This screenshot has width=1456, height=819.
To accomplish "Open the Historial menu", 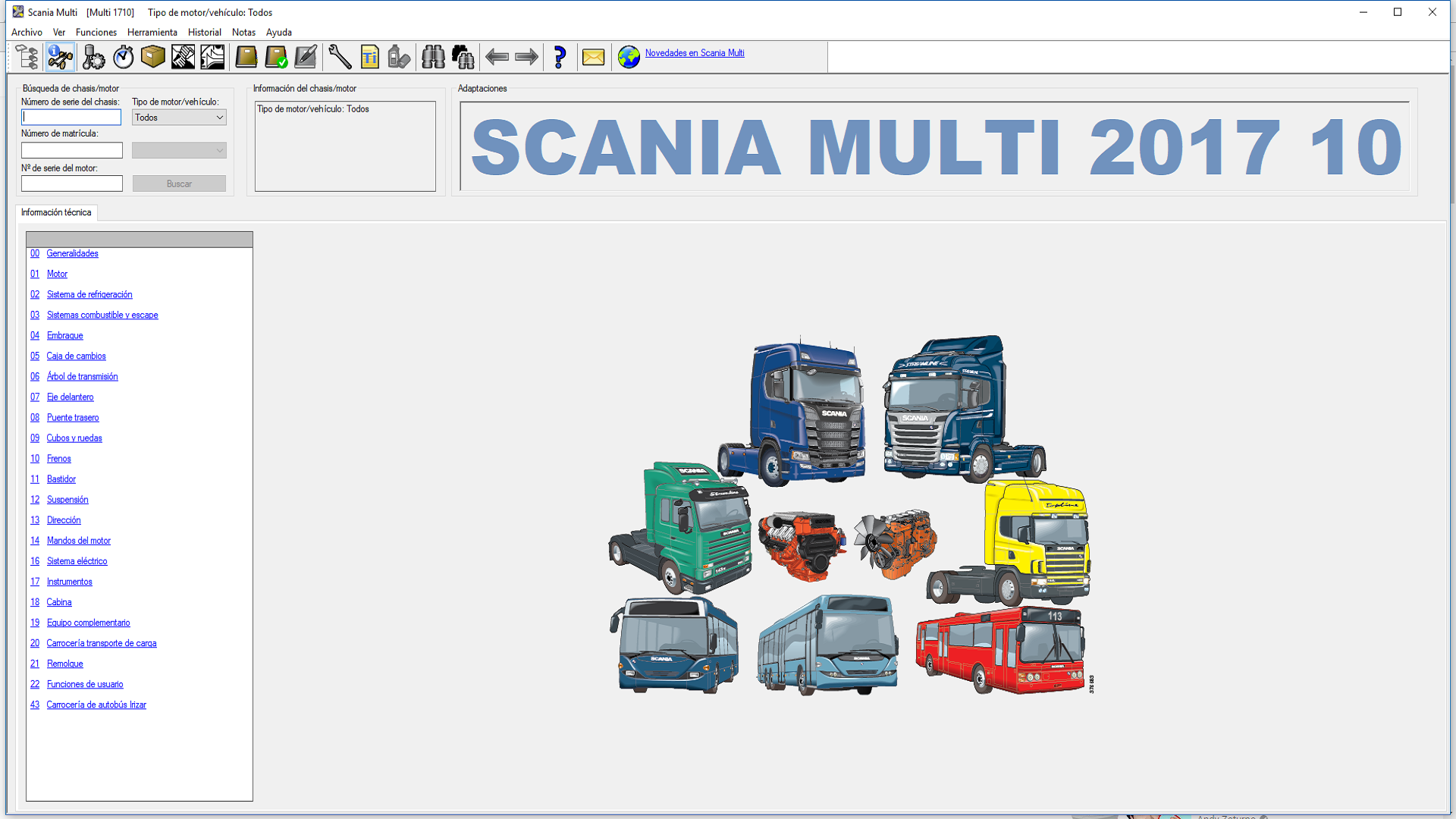I will pos(205,32).
